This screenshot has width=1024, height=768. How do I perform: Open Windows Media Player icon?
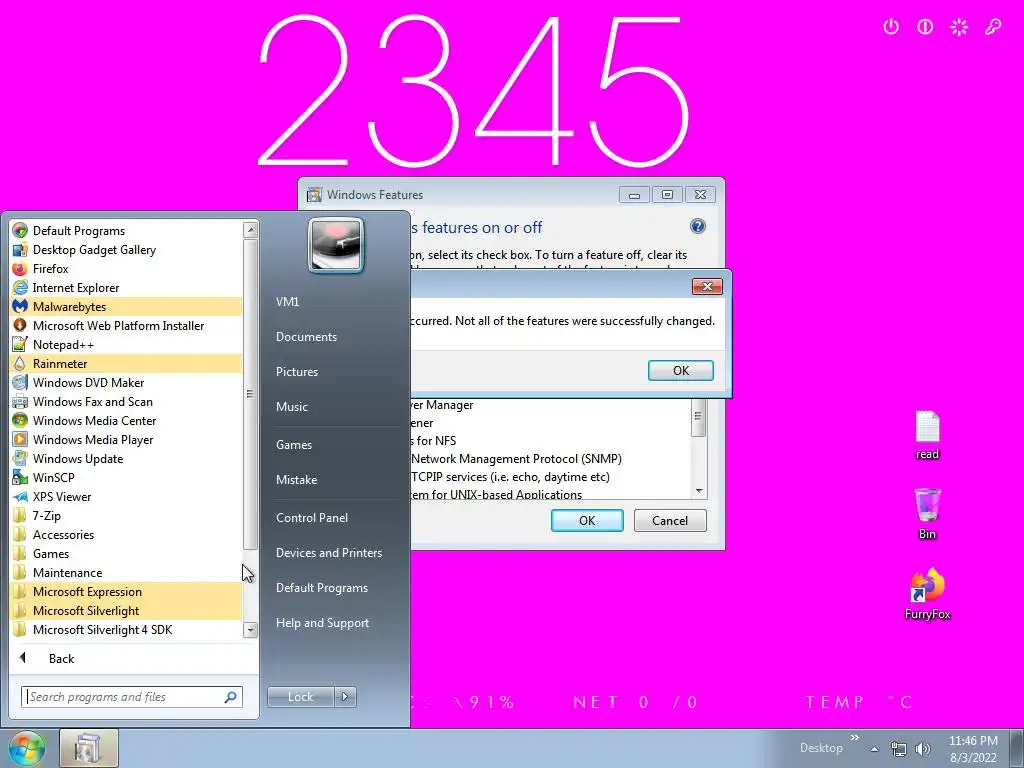tap(20, 439)
